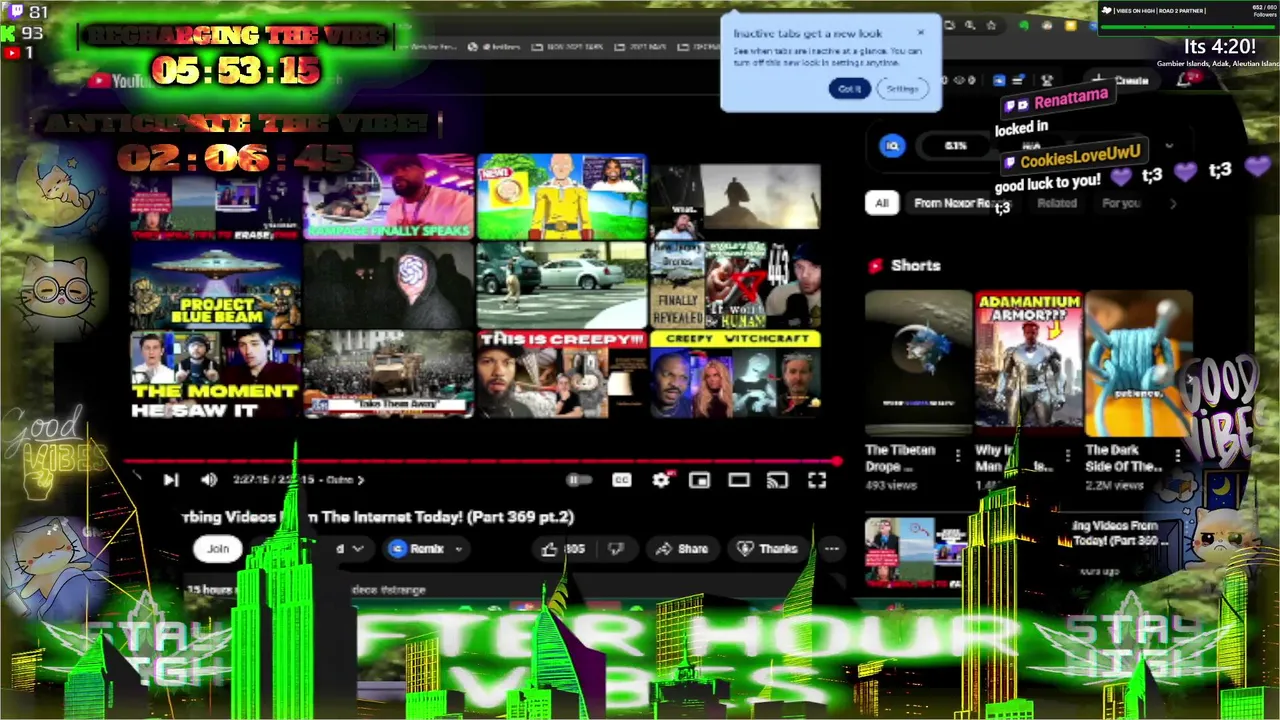The height and width of the screenshot is (720, 1280).
Task: Open the suggested video thumbnail below Shorts
Action: 914,552
